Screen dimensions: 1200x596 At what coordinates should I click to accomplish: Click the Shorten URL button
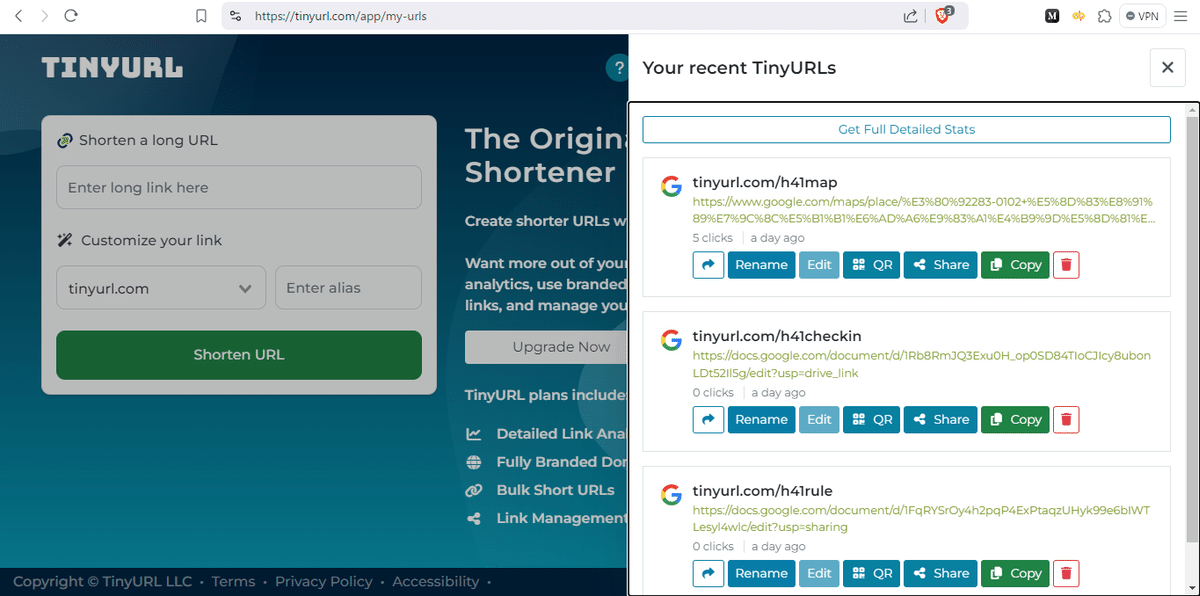(238, 355)
